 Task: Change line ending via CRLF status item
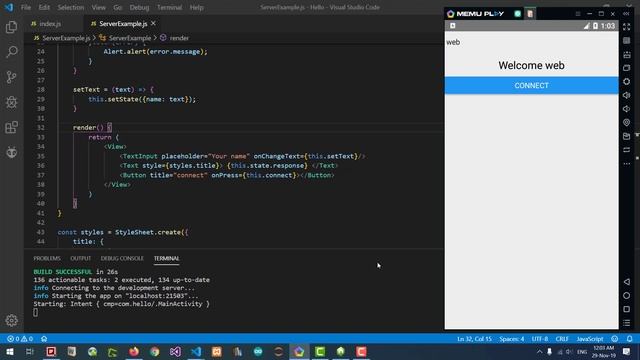[x=562, y=339]
